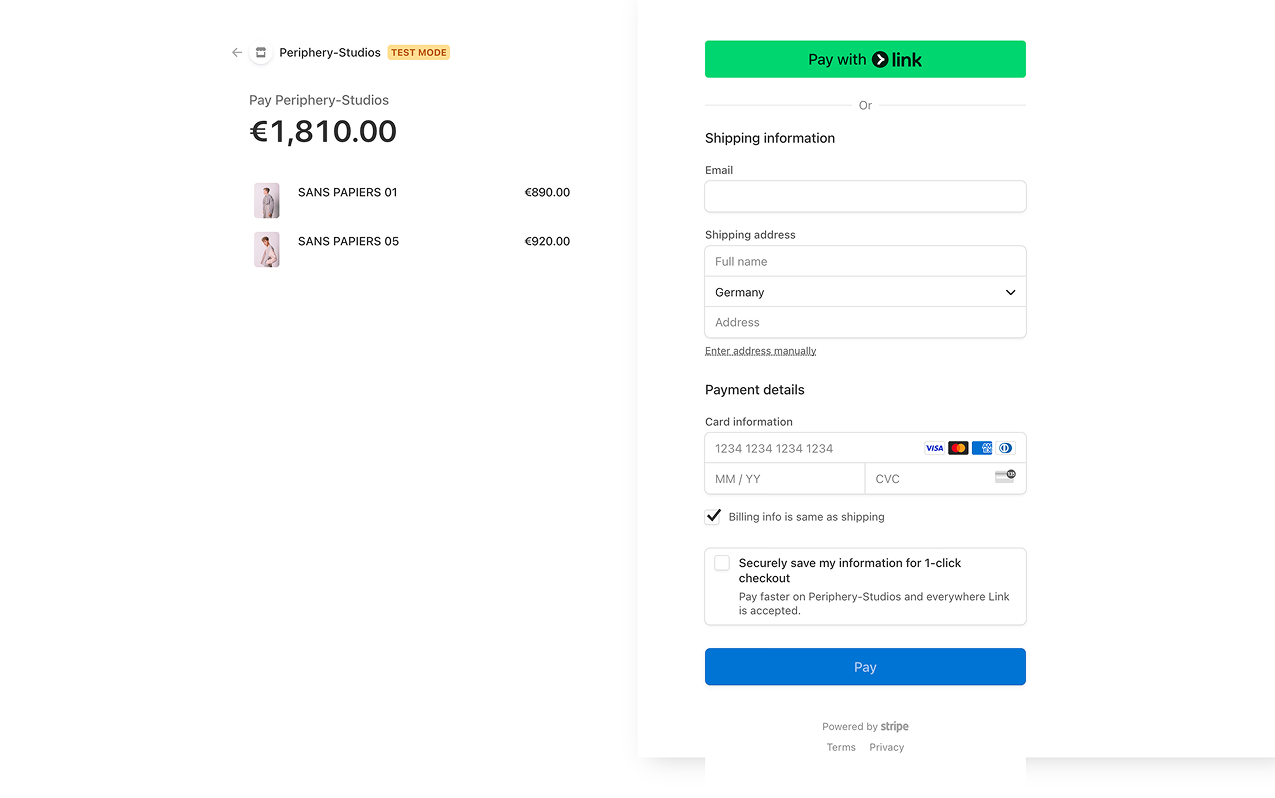Click the Diners Club card icon
This screenshot has height=798, width=1275.
[x=1005, y=447]
